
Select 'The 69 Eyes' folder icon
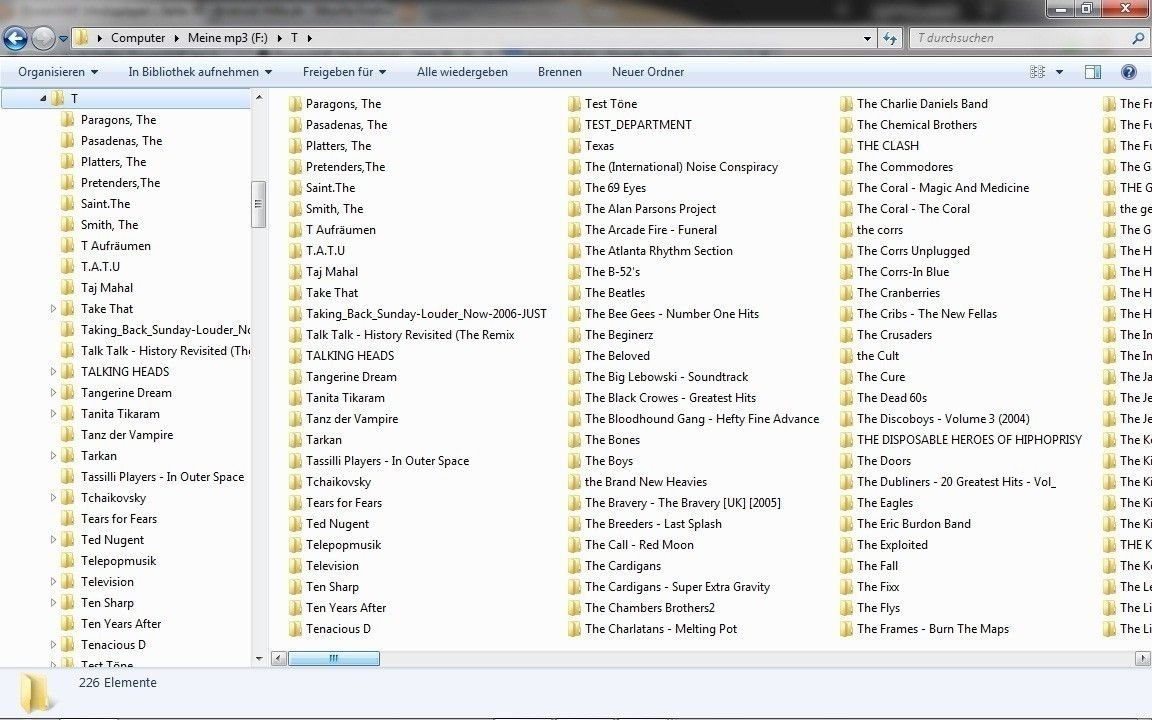pyautogui.click(x=575, y=188)
